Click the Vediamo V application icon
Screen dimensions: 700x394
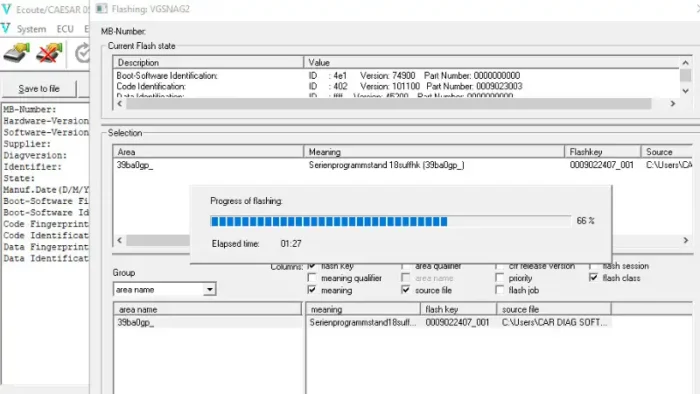(x=6, y=9)
